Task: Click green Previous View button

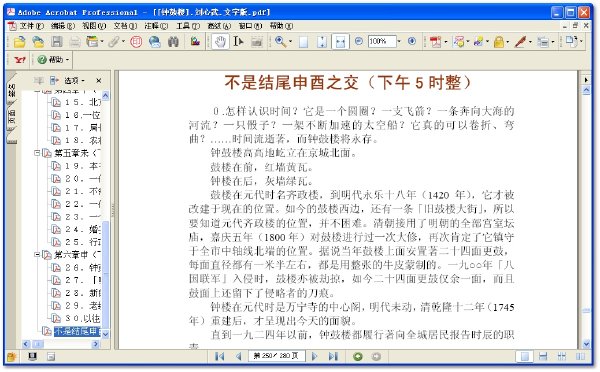Action: tap(358, 356)
